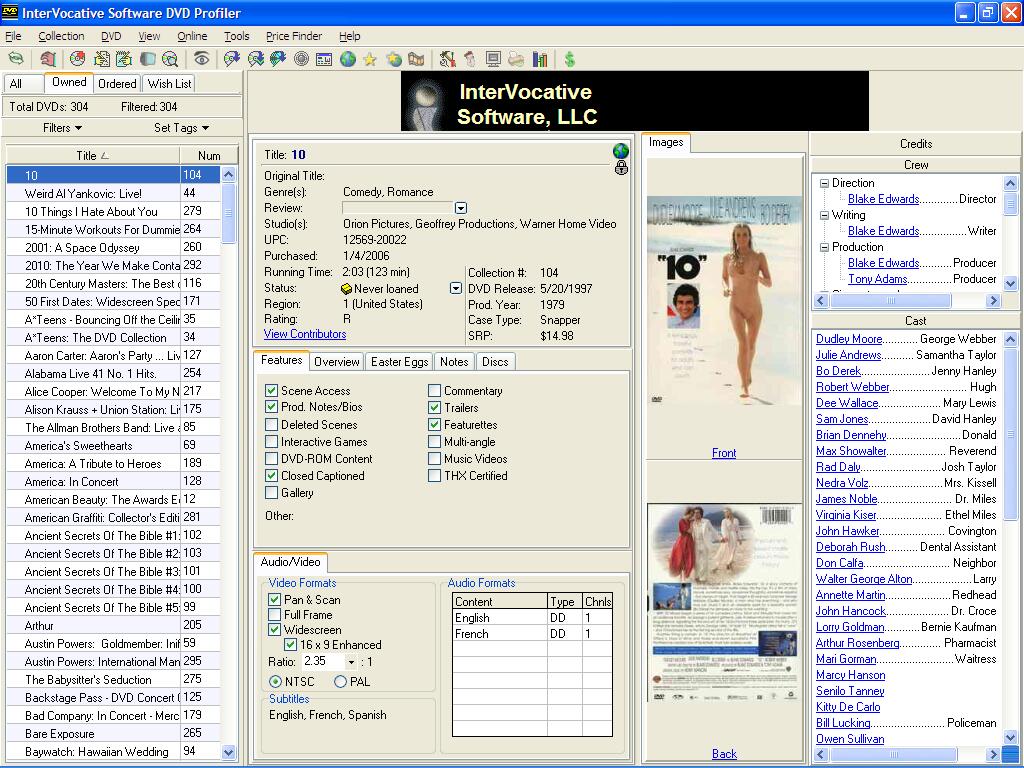
Task: Open the Filters dropdown
Action: point(63,128)
